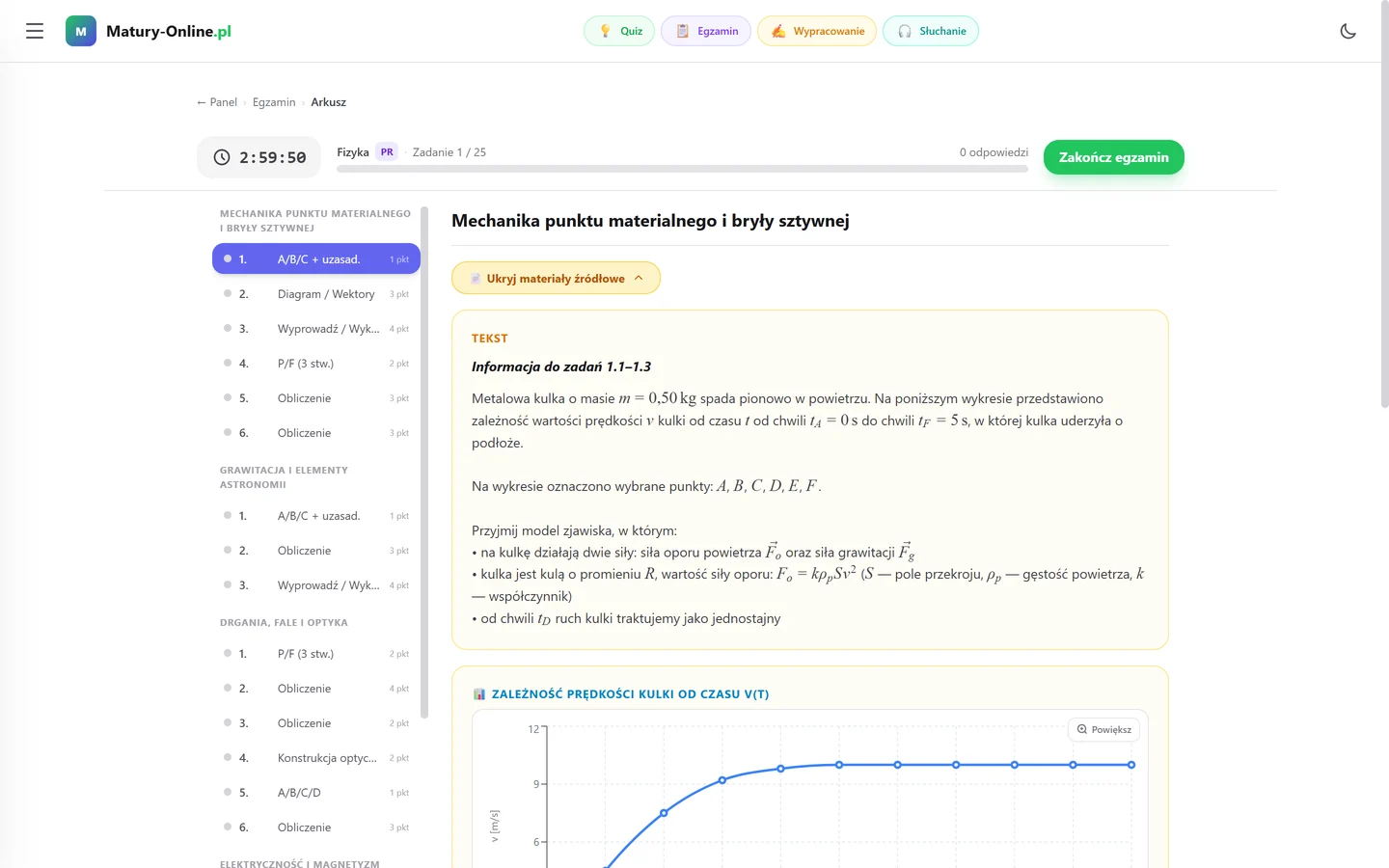Go back to Panel breadcrumb
This screenshot has height=868, width=1389.
point(217,102)
